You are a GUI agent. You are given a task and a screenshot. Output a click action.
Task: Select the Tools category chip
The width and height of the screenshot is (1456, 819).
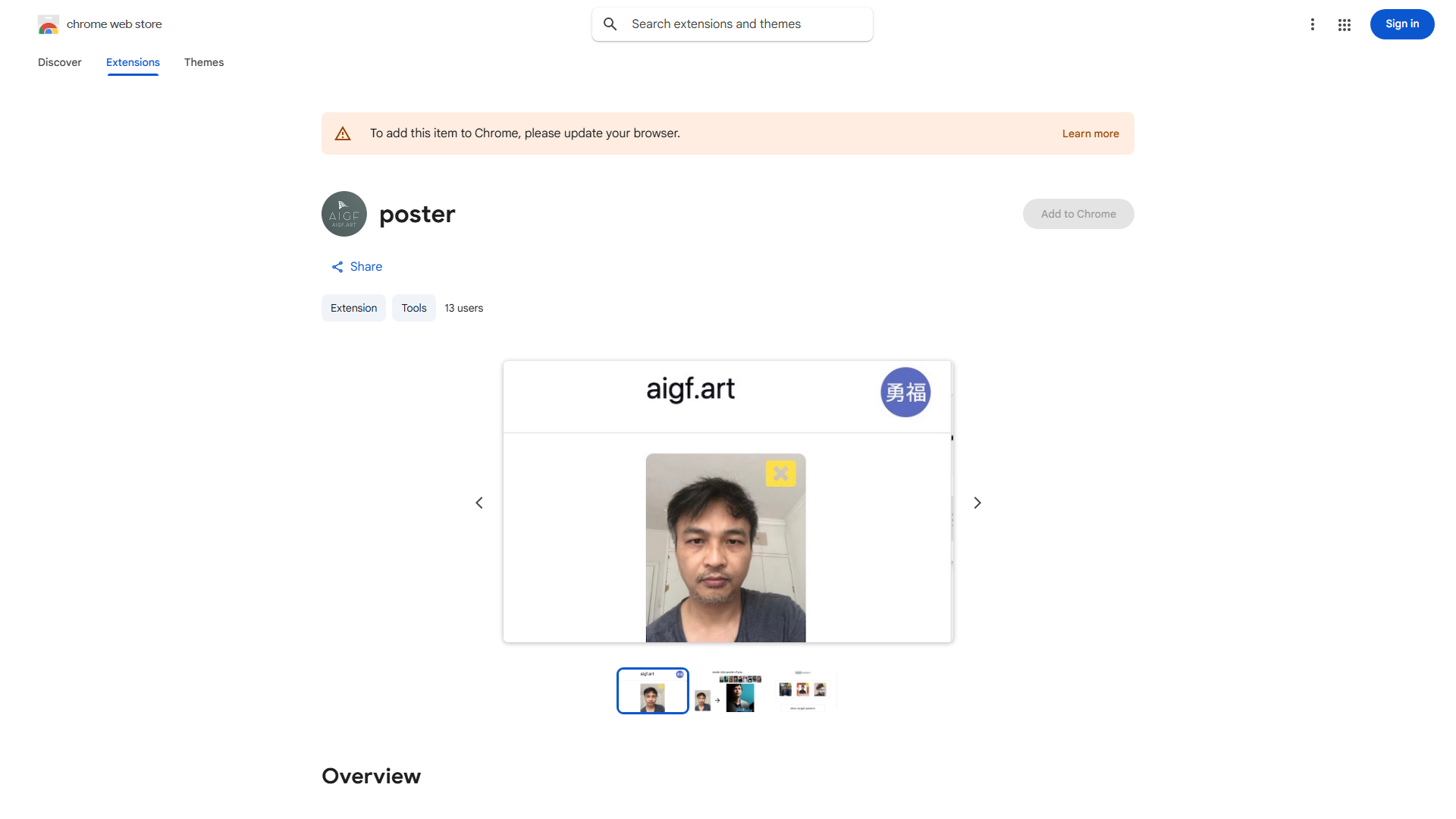coord(413,308)
